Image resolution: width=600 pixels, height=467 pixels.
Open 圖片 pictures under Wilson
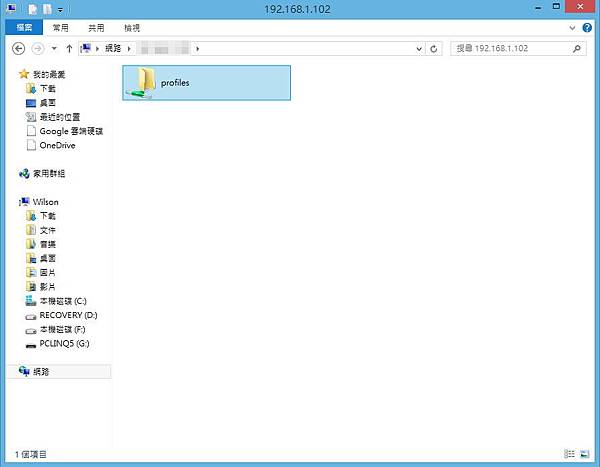48,273
